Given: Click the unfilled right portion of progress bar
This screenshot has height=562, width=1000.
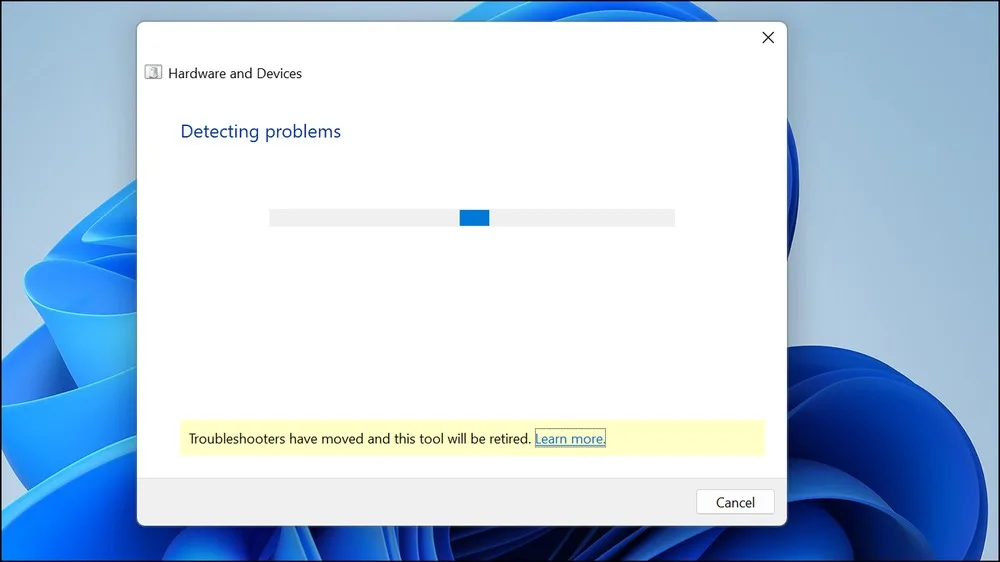Looking at the screenshot, I should 582,218.
